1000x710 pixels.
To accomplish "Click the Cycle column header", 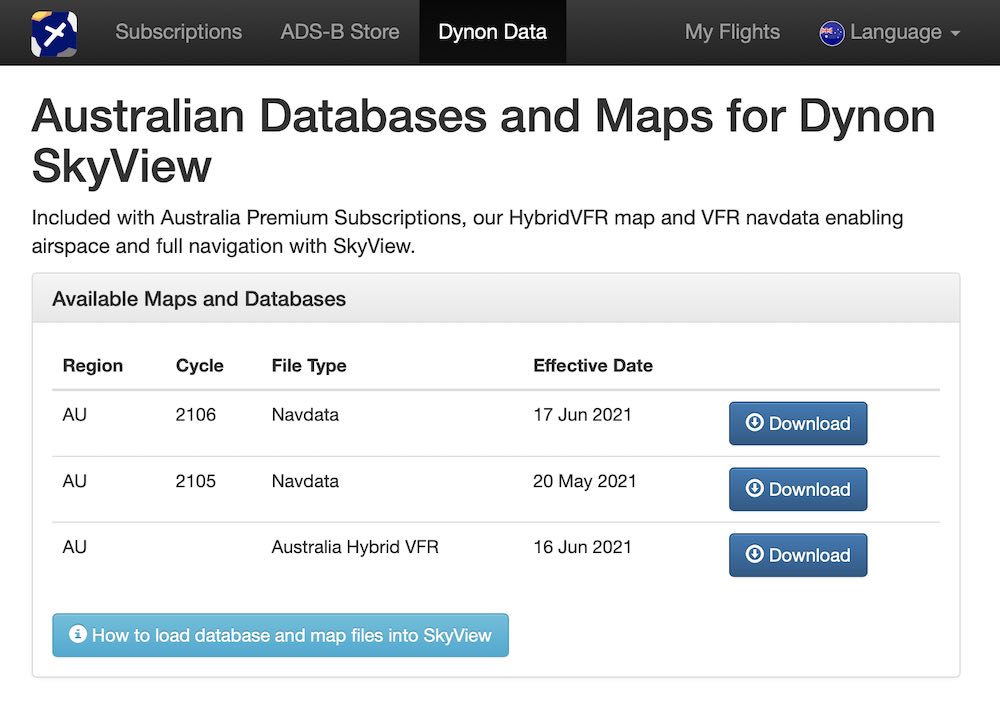I will click(x=200, y=366).
